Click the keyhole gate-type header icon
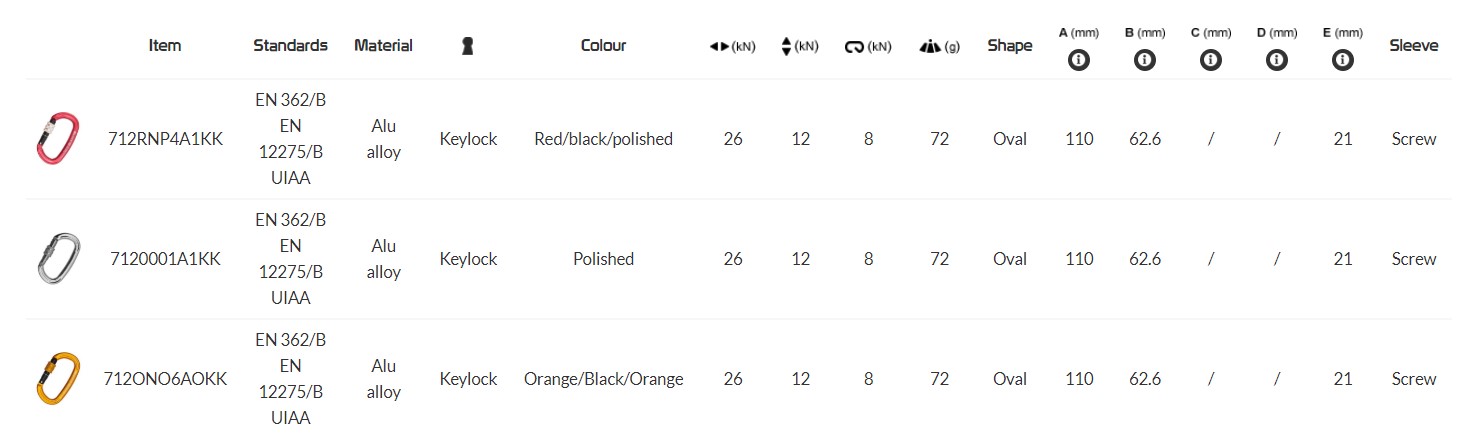Image resolution: width=1464 pixels, height=444 pixels. tap(467, 46)
